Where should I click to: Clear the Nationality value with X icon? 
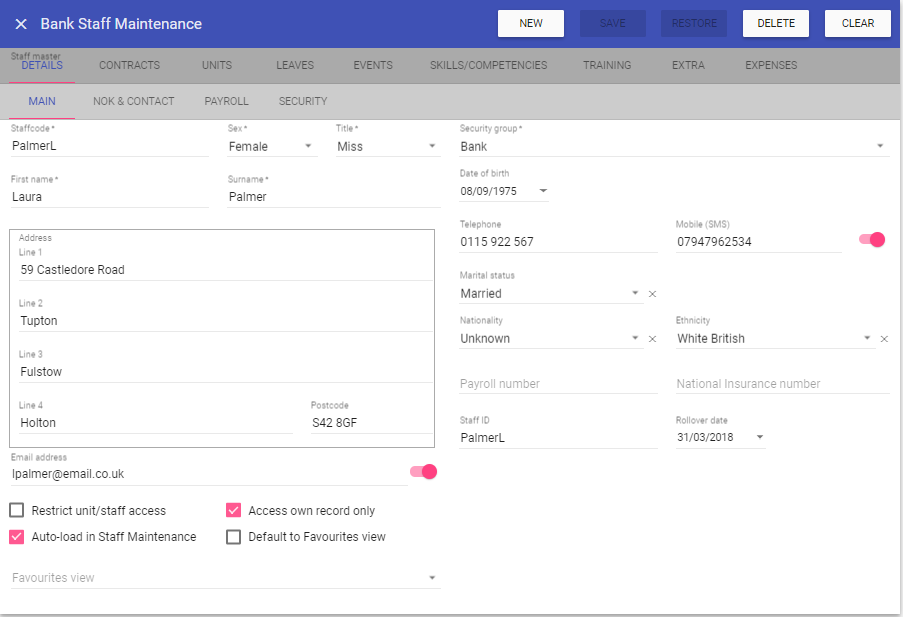click(x=652, y=339)
